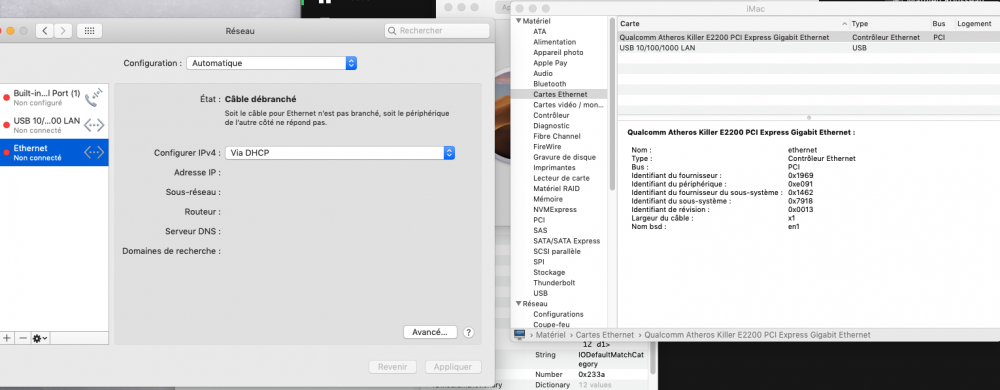The image size is (1000, 390).
Task: Select Matériel RAID in the sidebar
Action: (556, 189)
